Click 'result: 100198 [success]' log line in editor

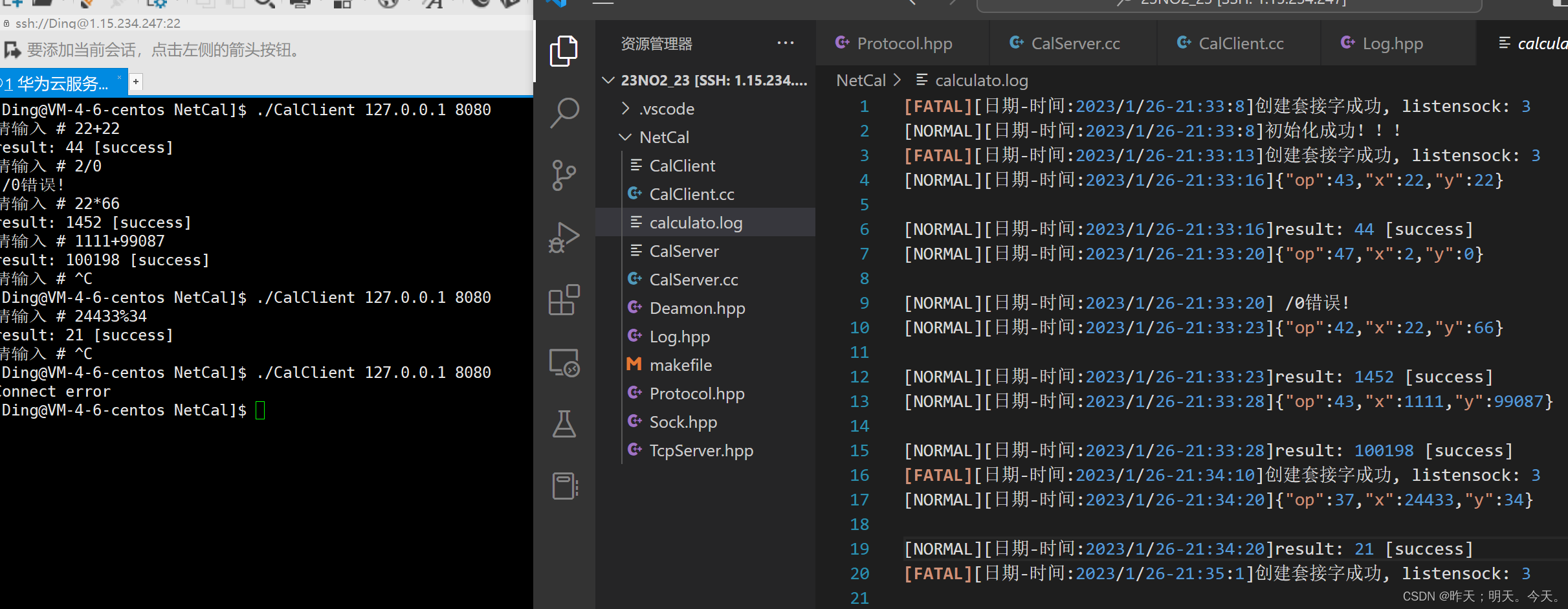(x=1208, y=450)
